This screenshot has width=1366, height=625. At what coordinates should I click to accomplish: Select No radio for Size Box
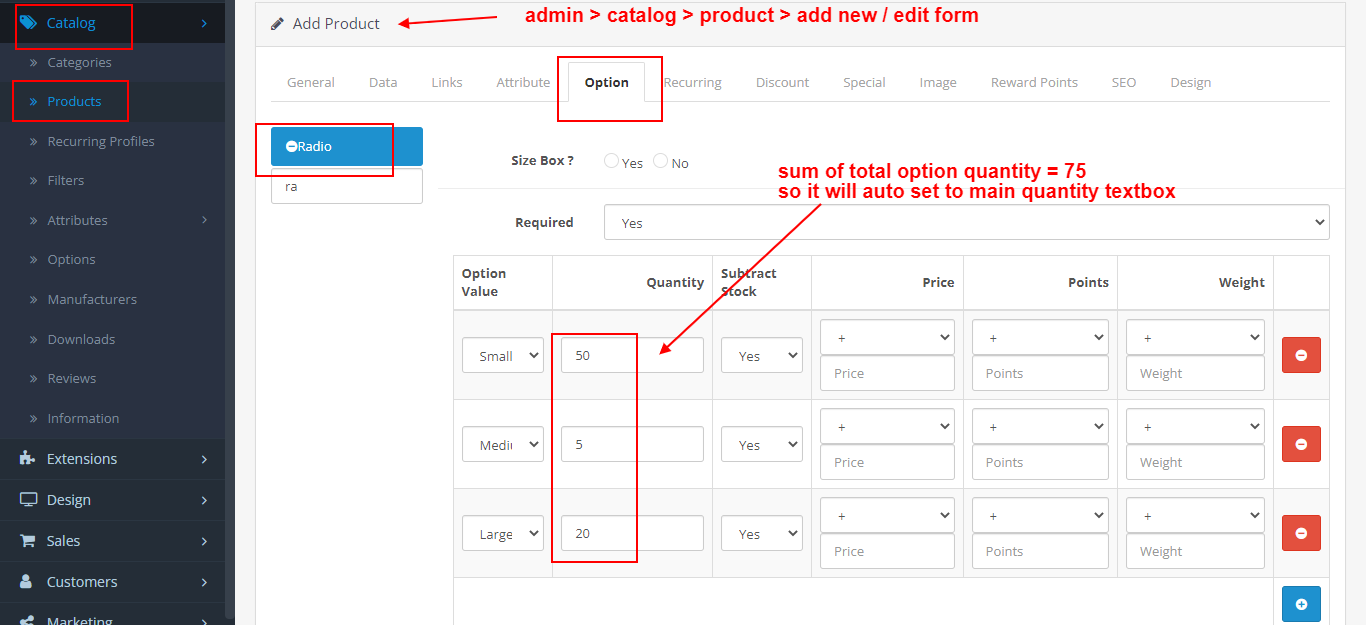click(660, 161)
